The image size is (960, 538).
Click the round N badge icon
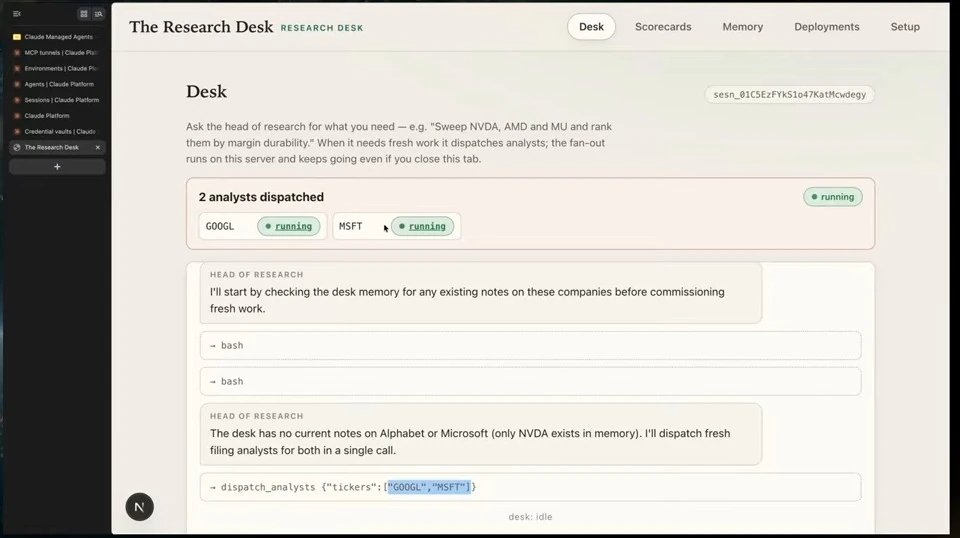tap(140, 507)
